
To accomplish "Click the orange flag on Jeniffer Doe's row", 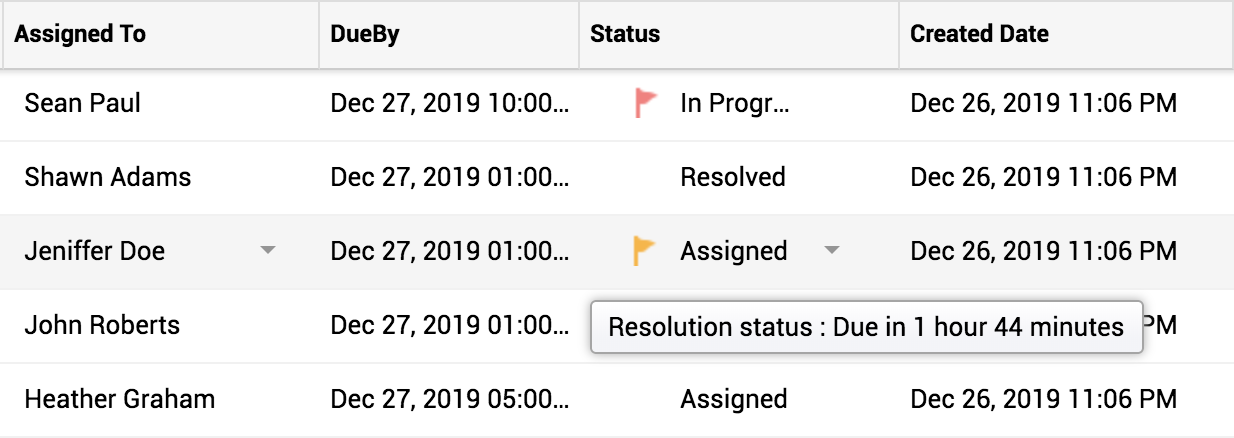I will (646, 251).
